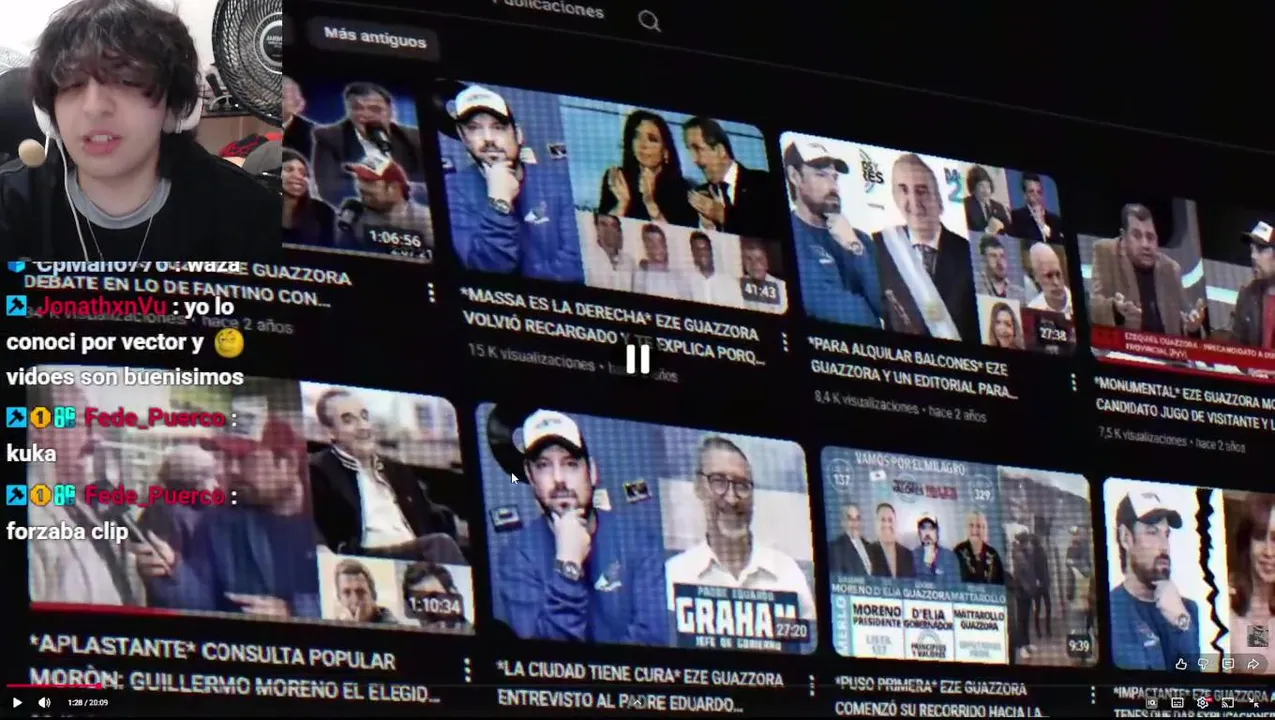Click the '15 K visualizaciones' text
Screen dimensions: 1275x720
(x=531, y=356)
